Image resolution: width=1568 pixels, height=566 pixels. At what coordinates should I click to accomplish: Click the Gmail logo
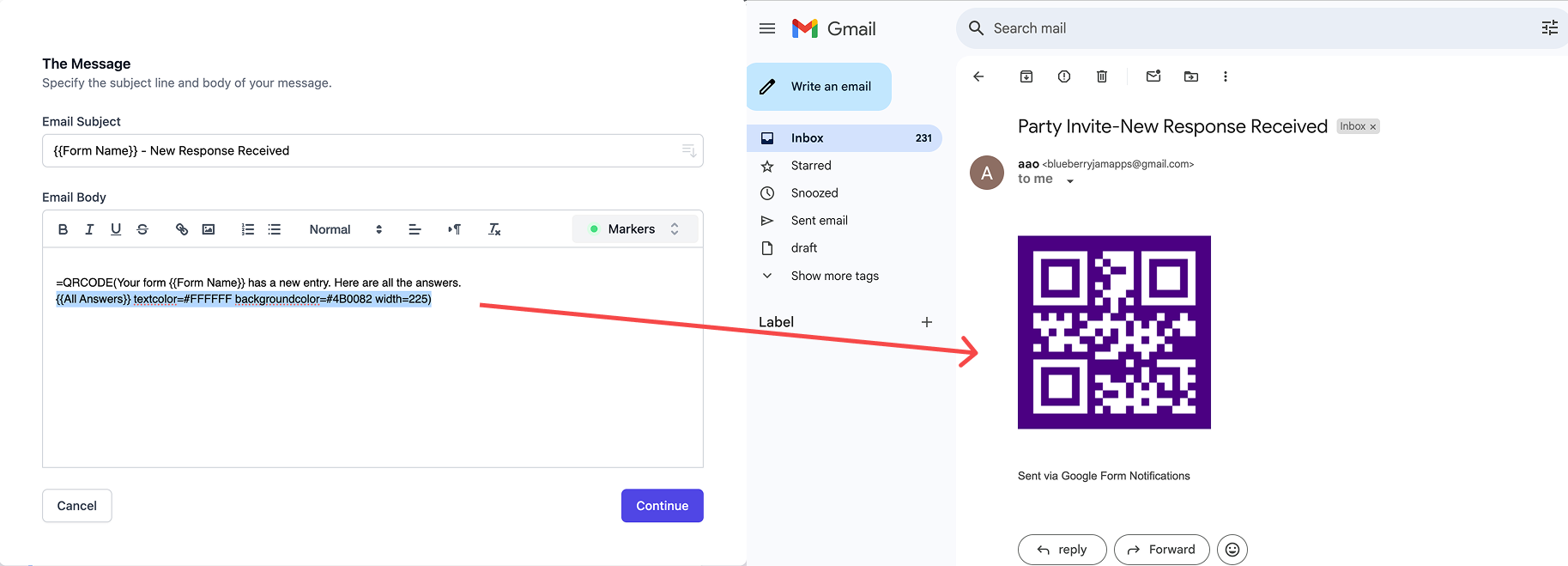[834, 28]
